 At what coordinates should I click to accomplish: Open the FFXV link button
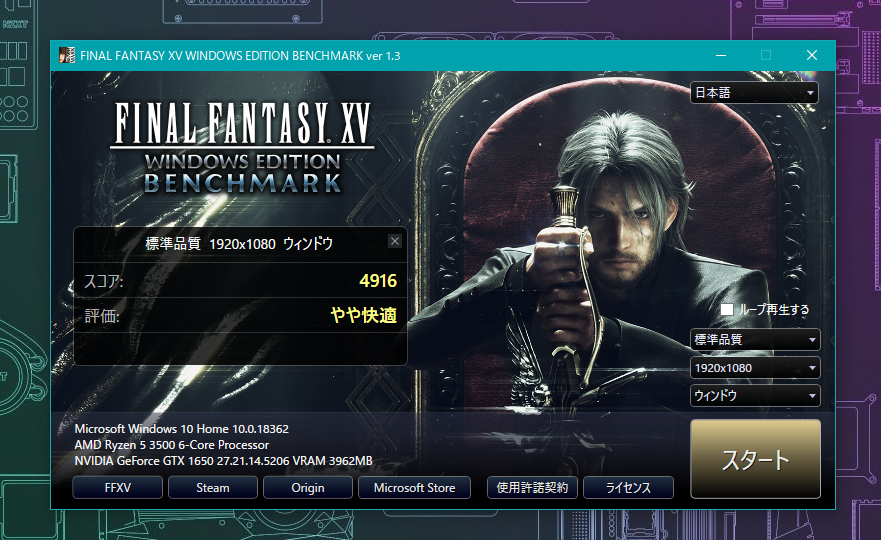click(117, 488)
